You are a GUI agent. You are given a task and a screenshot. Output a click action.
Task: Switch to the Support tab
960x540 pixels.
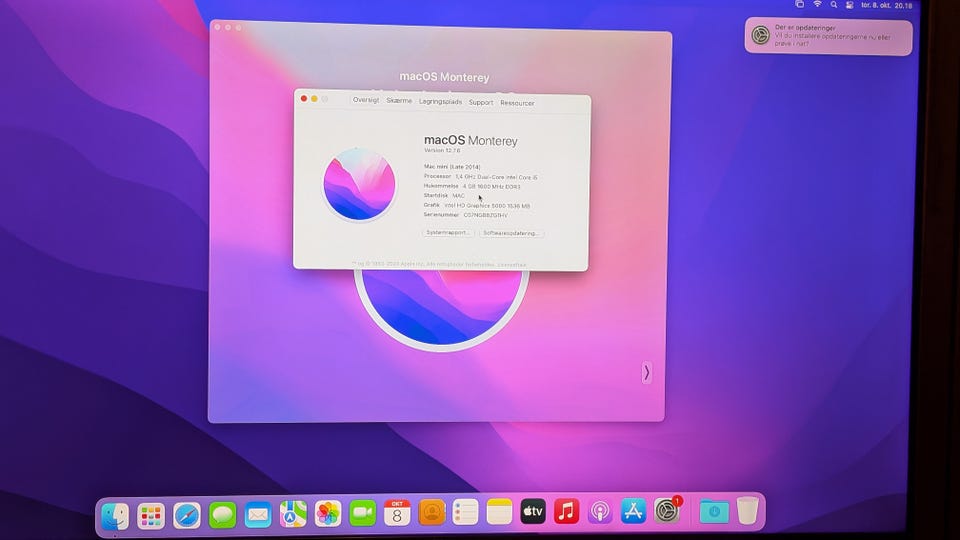click(481, 102)
